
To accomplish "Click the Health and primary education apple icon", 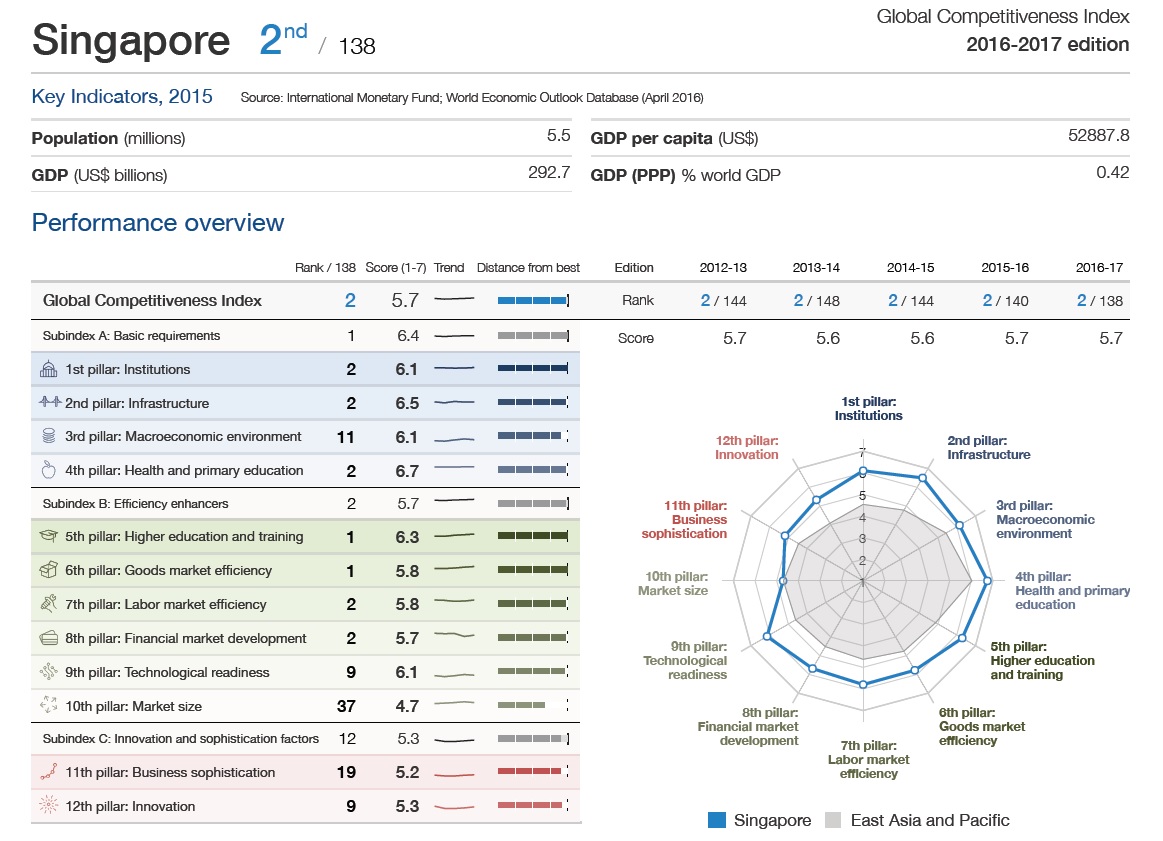I will point(49,469).
